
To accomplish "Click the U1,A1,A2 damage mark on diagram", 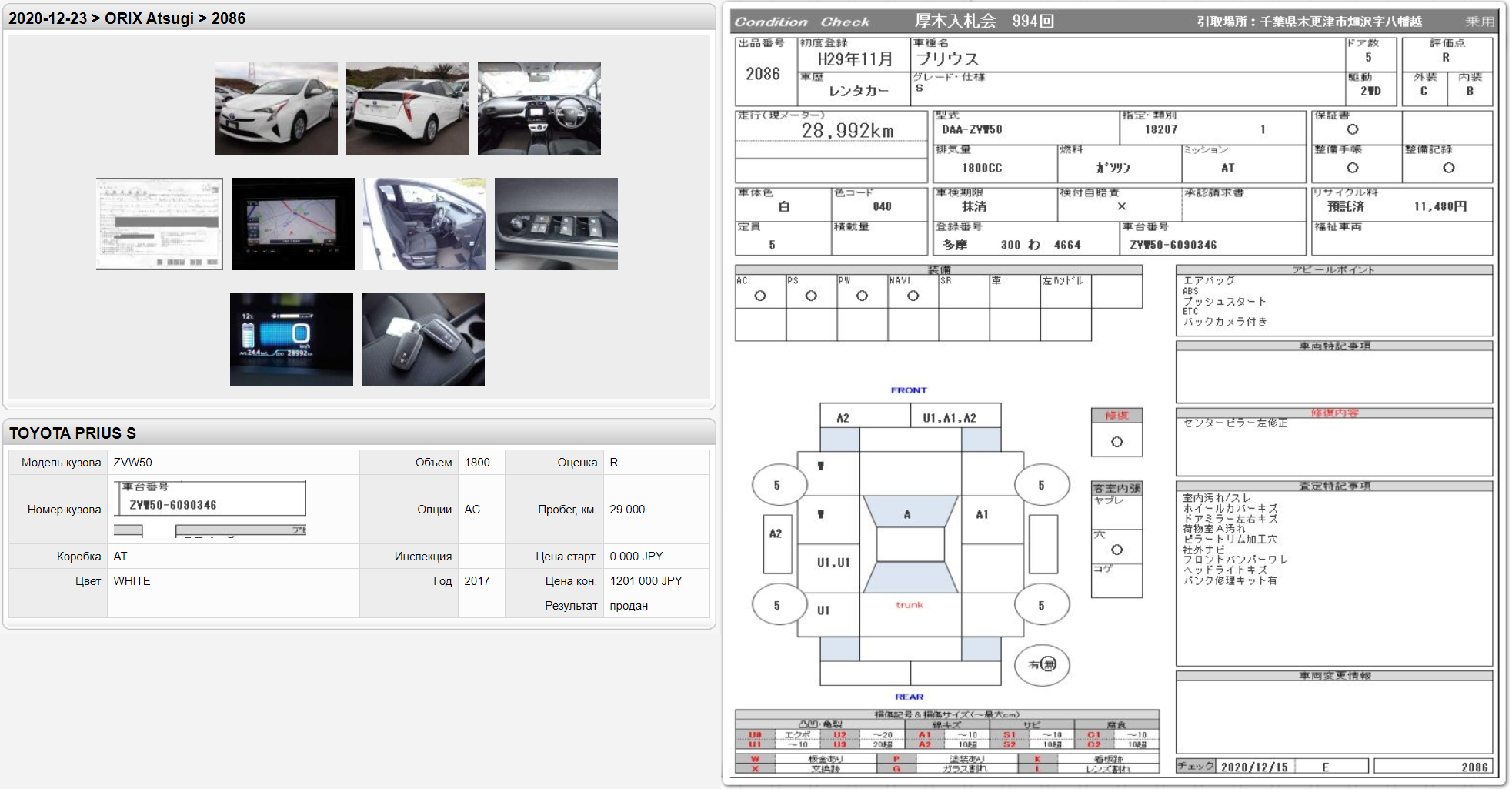I will coord(950,418).
